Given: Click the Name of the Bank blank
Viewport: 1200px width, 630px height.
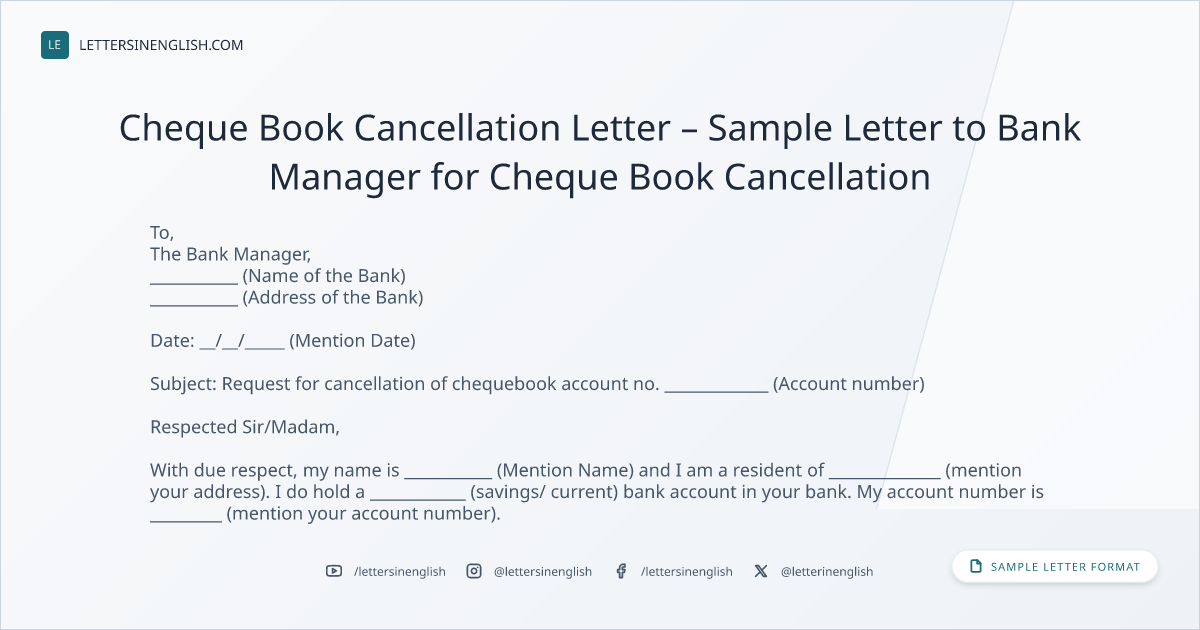Looking at the screenshot, I should point(194,278).
